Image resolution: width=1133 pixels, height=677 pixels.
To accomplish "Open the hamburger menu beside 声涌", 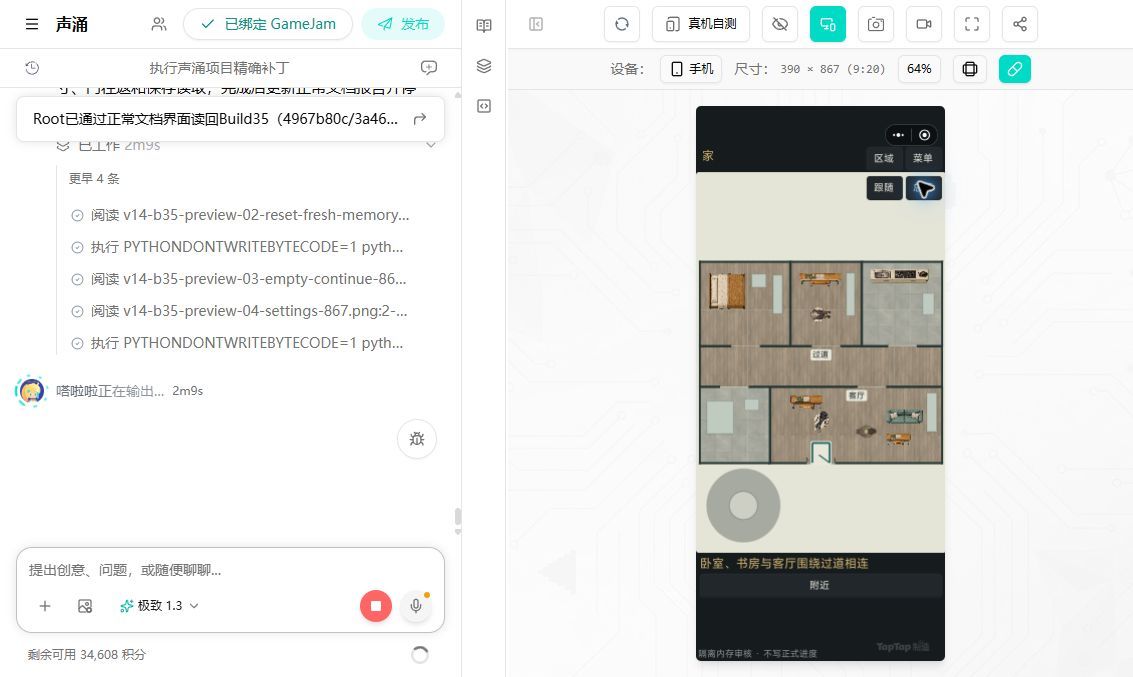I will 32,24.
